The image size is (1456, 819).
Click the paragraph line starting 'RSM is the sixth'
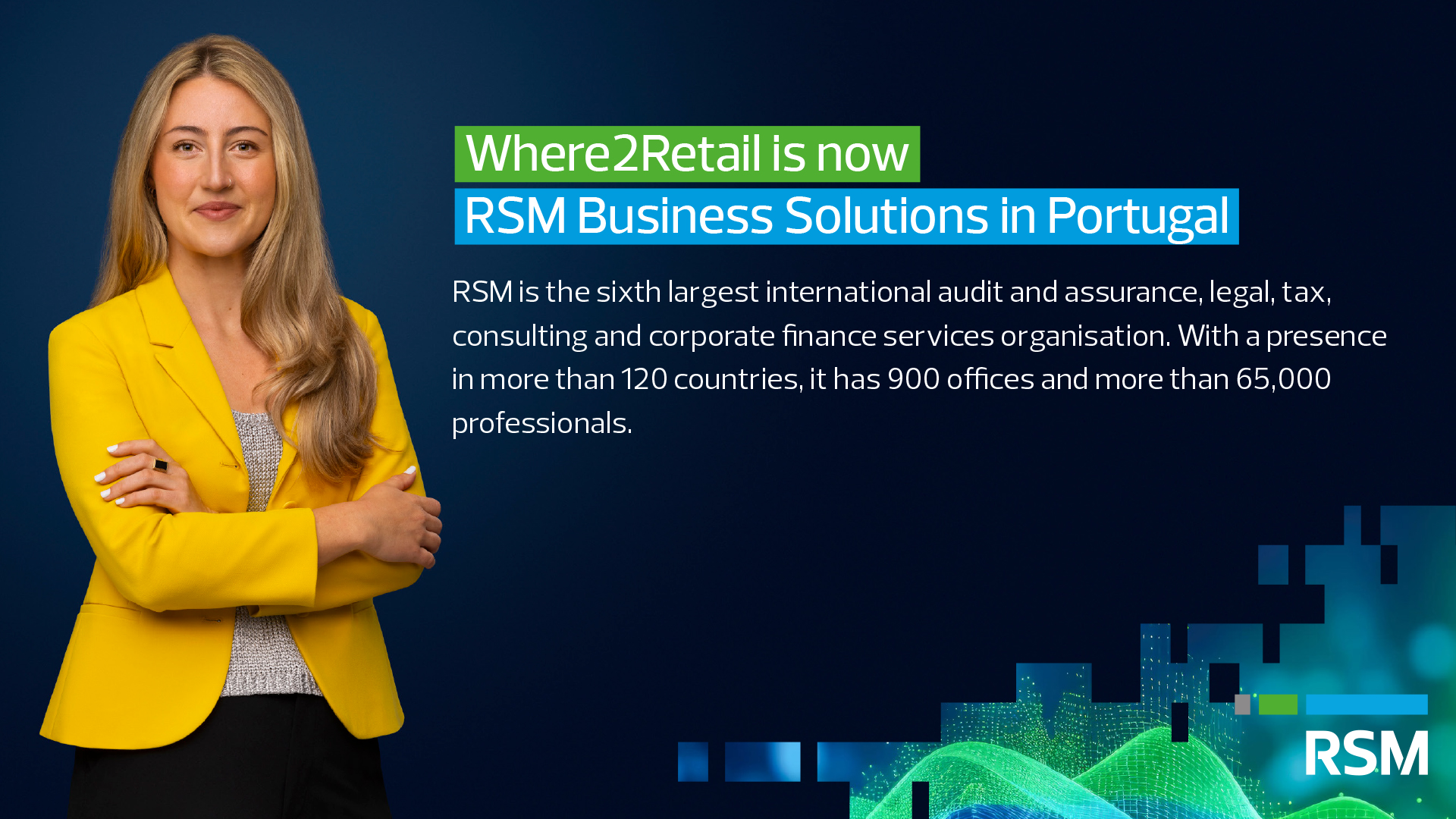tap(891, 292)
